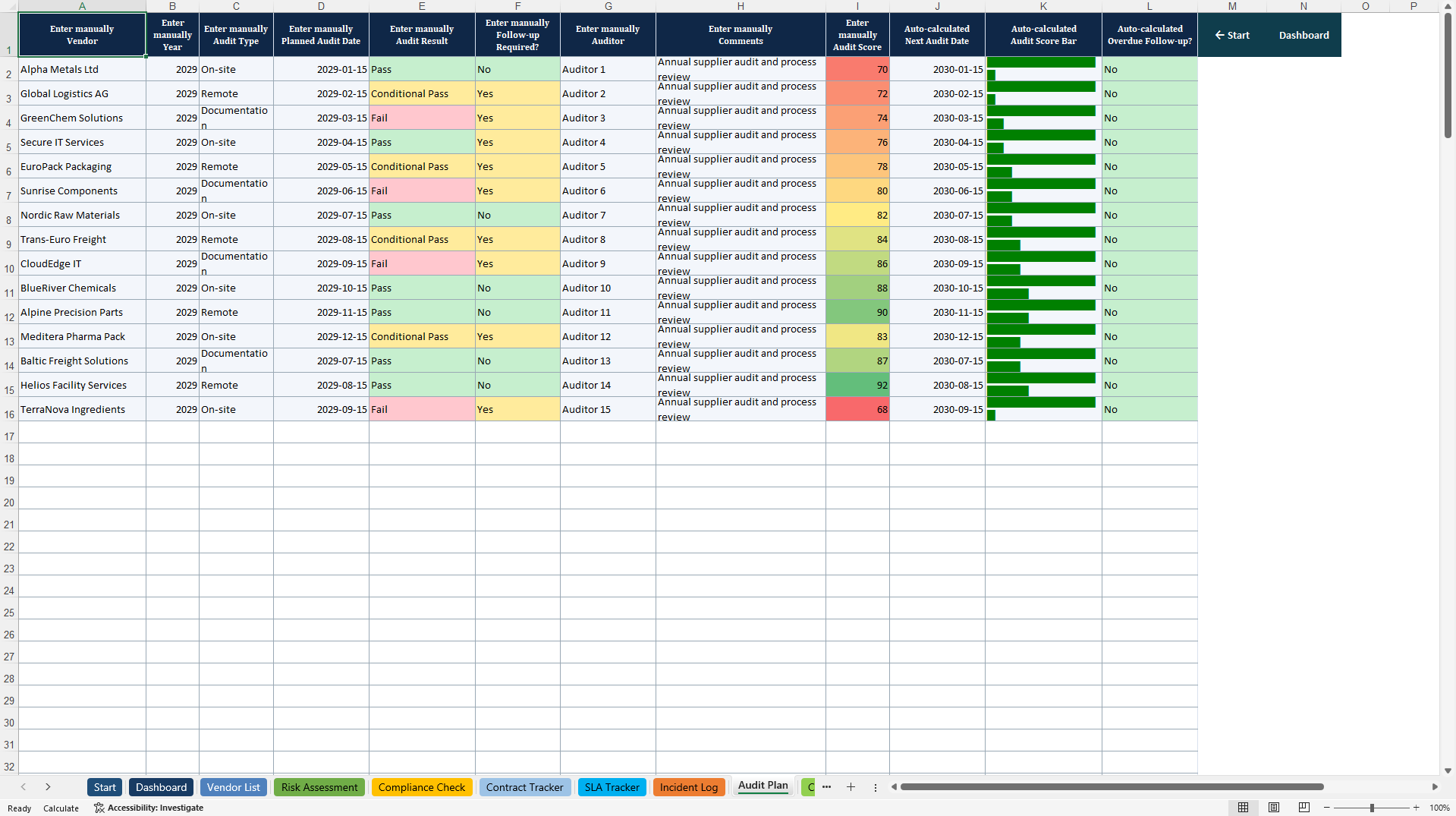Show hidden sheet tabs via the ellipsis

click(x=826, y=787)
